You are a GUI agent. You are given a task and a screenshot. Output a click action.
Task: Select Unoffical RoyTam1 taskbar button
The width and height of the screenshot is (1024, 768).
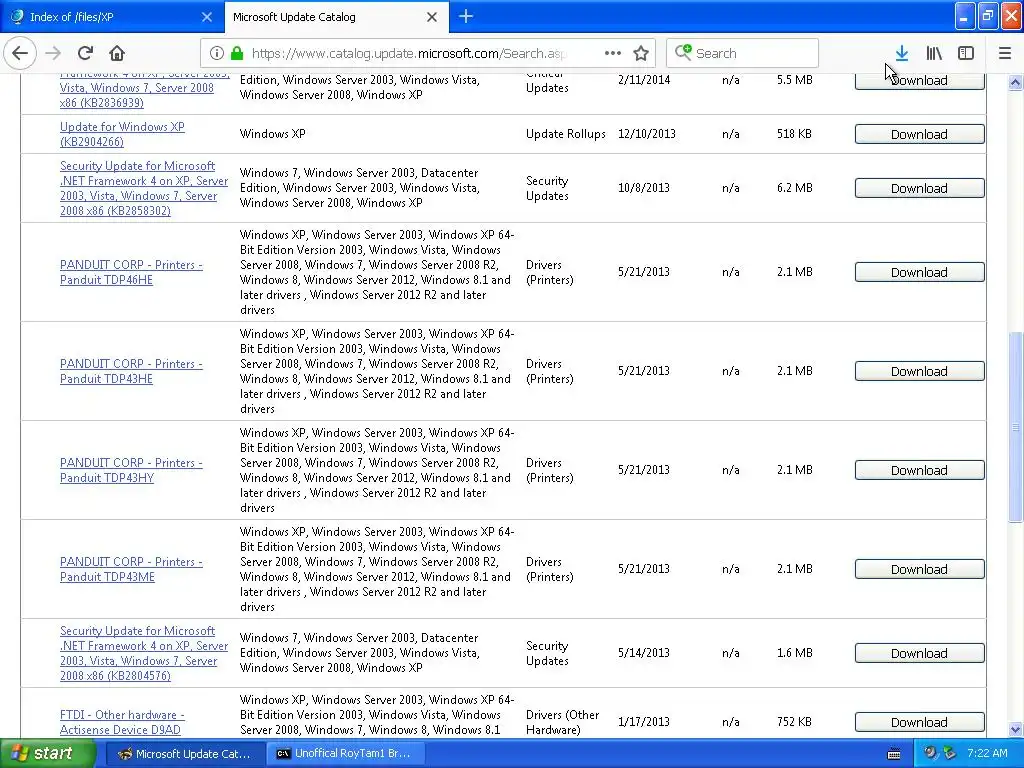[x=345, y=754]
